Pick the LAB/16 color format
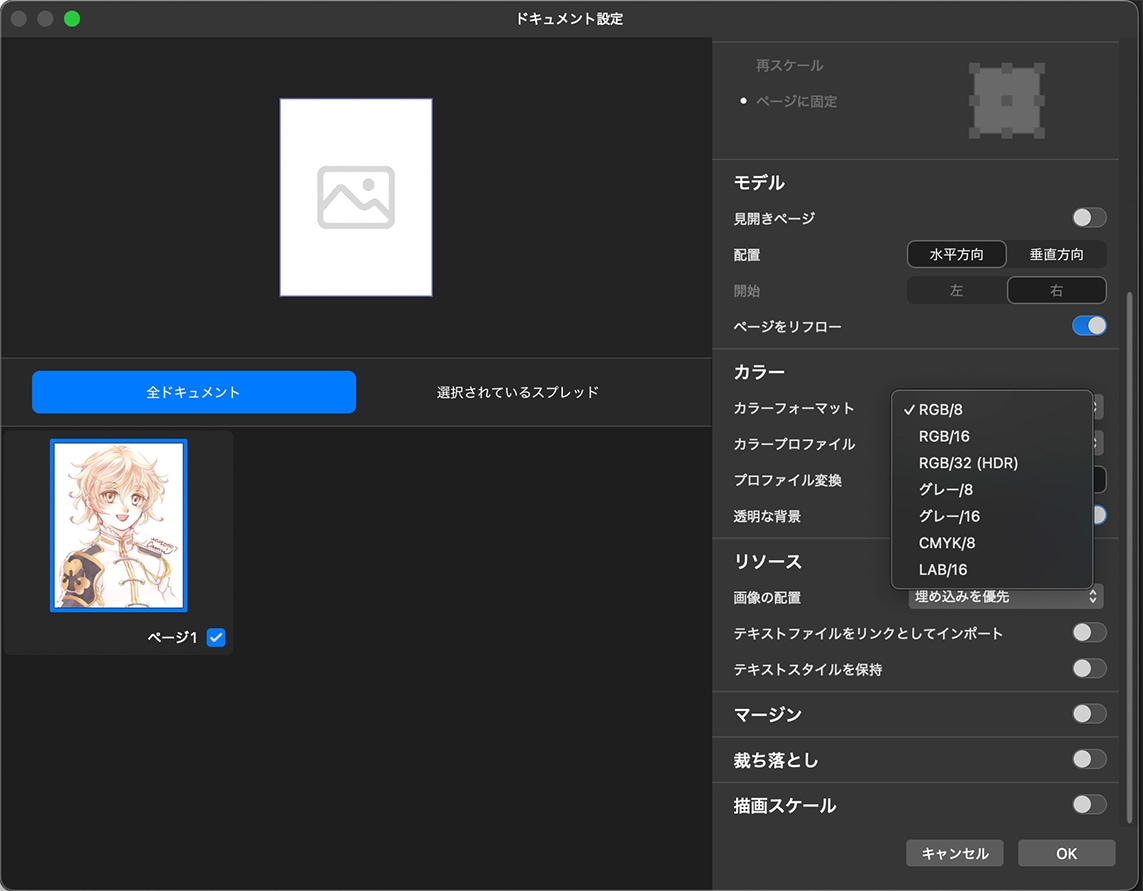 click(x=943, y=570)
